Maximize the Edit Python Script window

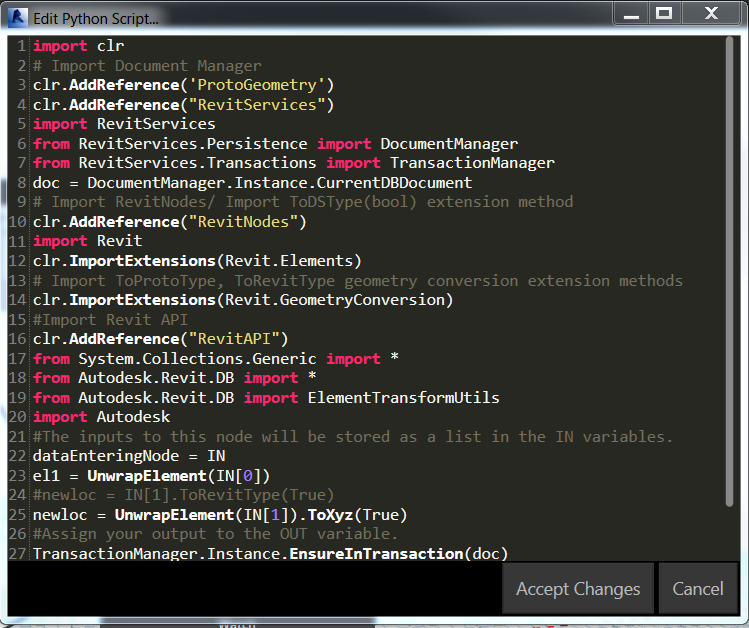(664, 14)
